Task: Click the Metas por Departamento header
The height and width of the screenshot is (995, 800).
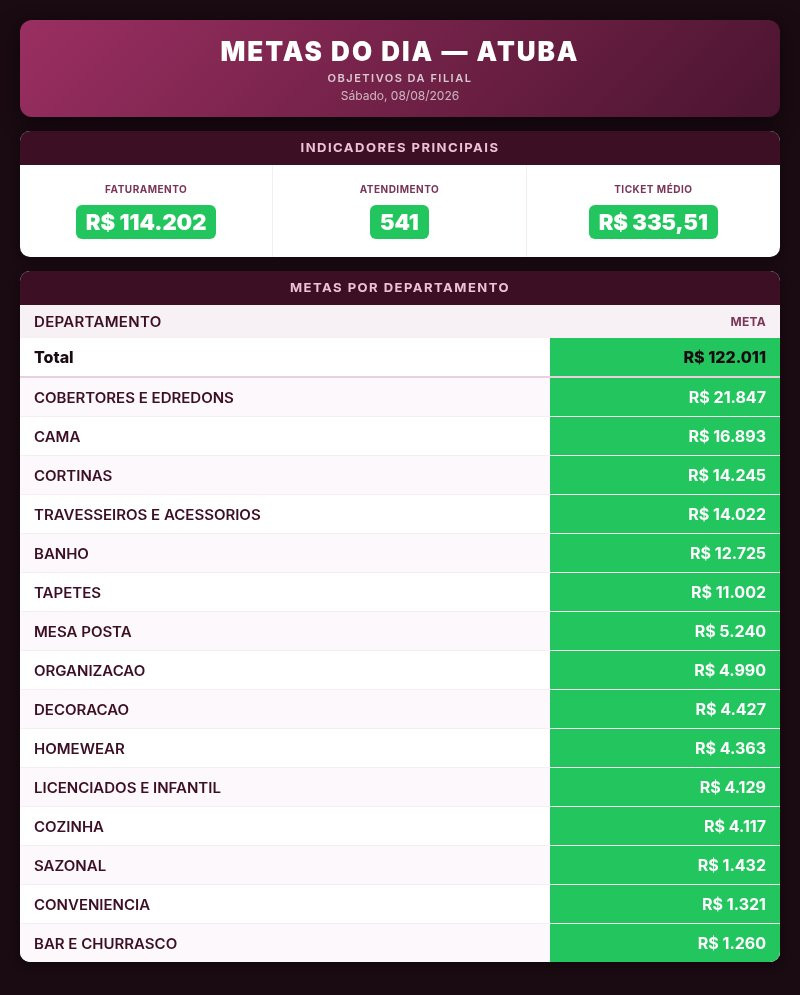Action: point(400,287)
